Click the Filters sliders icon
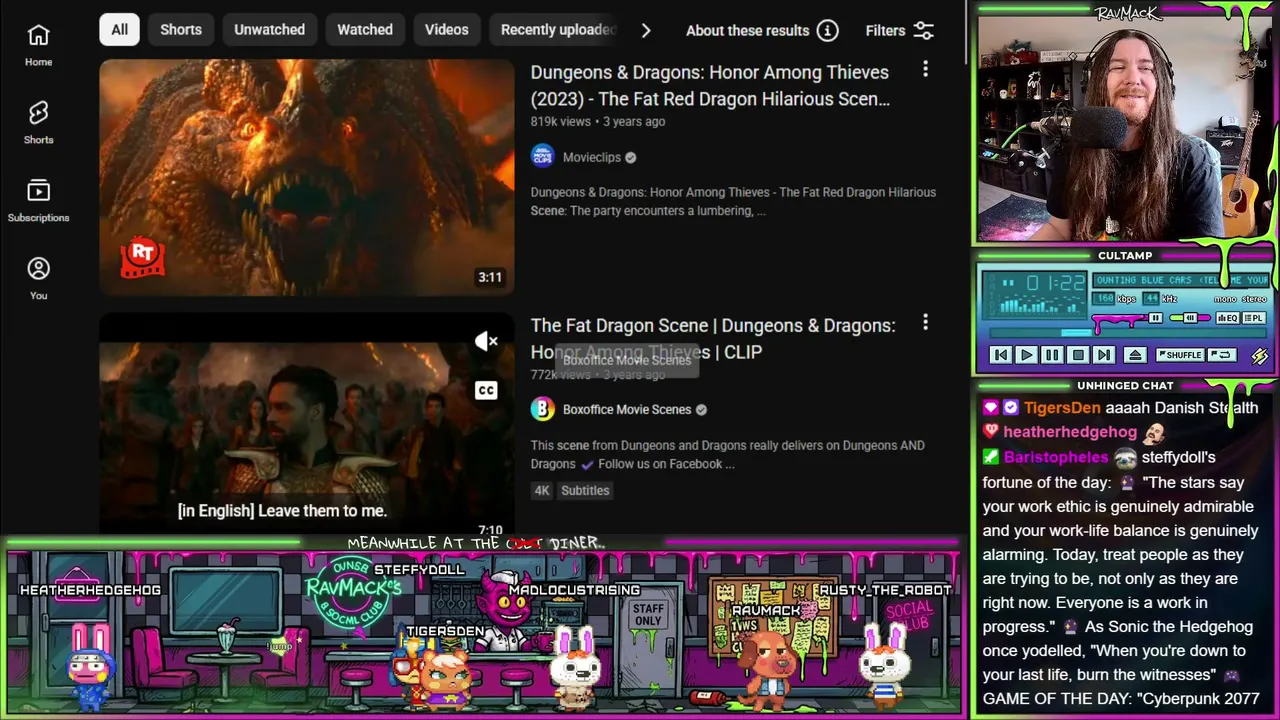 point(923,30)
